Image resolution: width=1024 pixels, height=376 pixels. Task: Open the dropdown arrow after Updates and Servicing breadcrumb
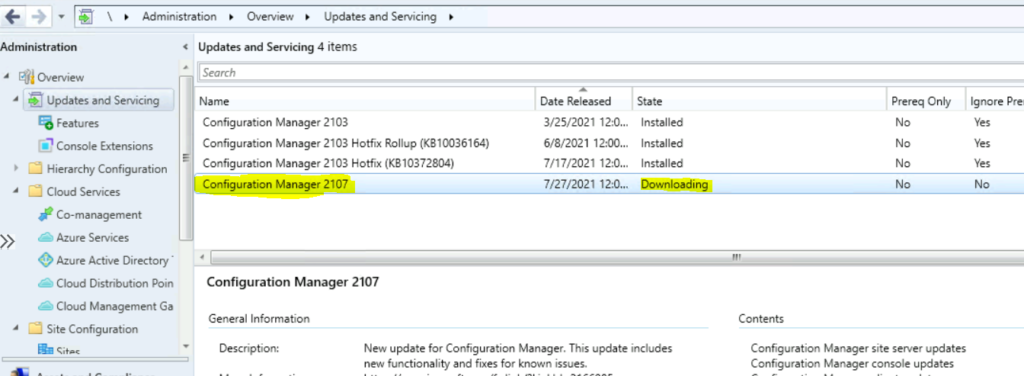coord(451,18)
